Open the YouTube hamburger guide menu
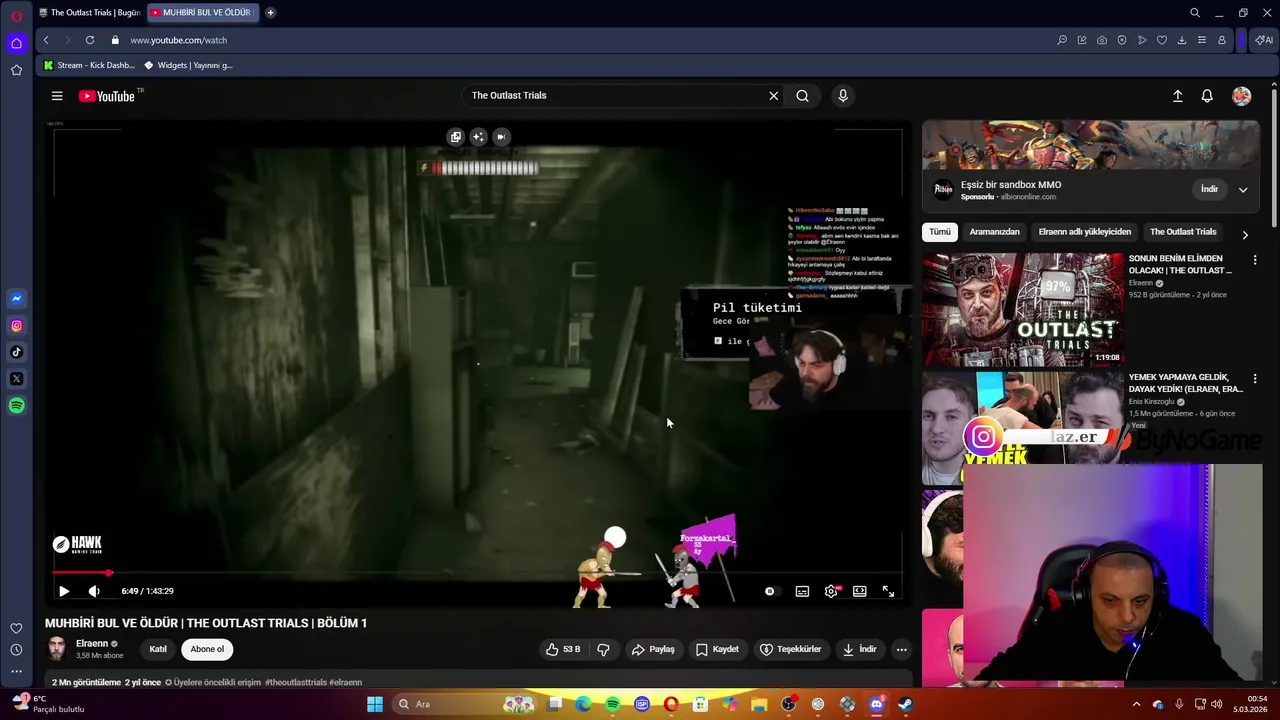Image resolution: width=1280 pixels, height=720 pixels. pos(57,96)
